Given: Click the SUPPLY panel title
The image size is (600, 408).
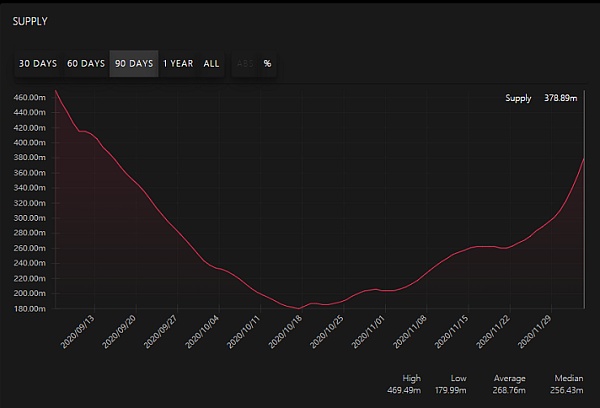Looking at the screenshot, I should coord(31,21).
